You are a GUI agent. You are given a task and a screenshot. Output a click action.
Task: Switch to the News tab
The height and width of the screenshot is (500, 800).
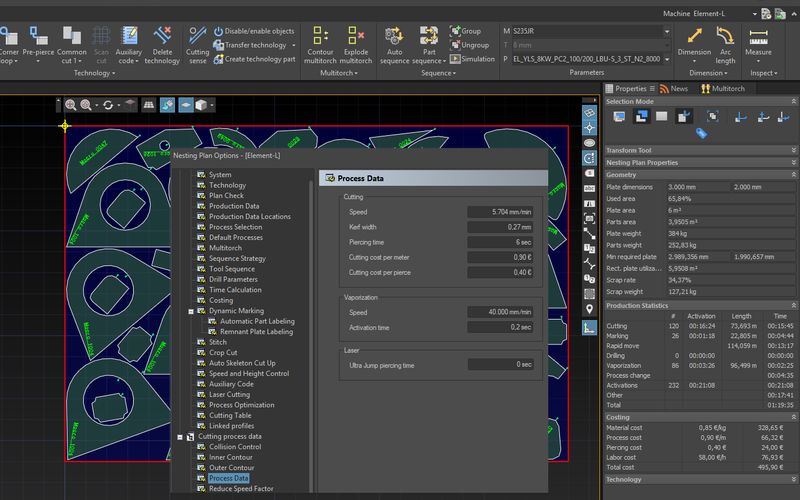point(673,89)
